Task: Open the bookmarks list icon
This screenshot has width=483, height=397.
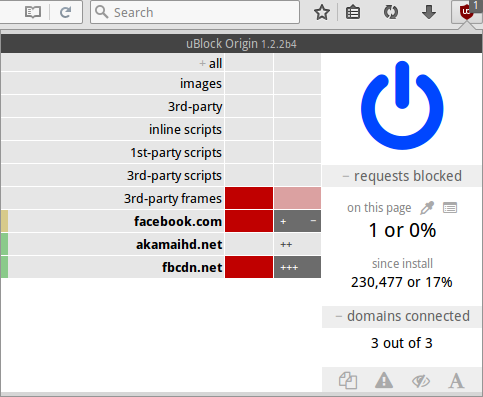Action: click(353, 13)
